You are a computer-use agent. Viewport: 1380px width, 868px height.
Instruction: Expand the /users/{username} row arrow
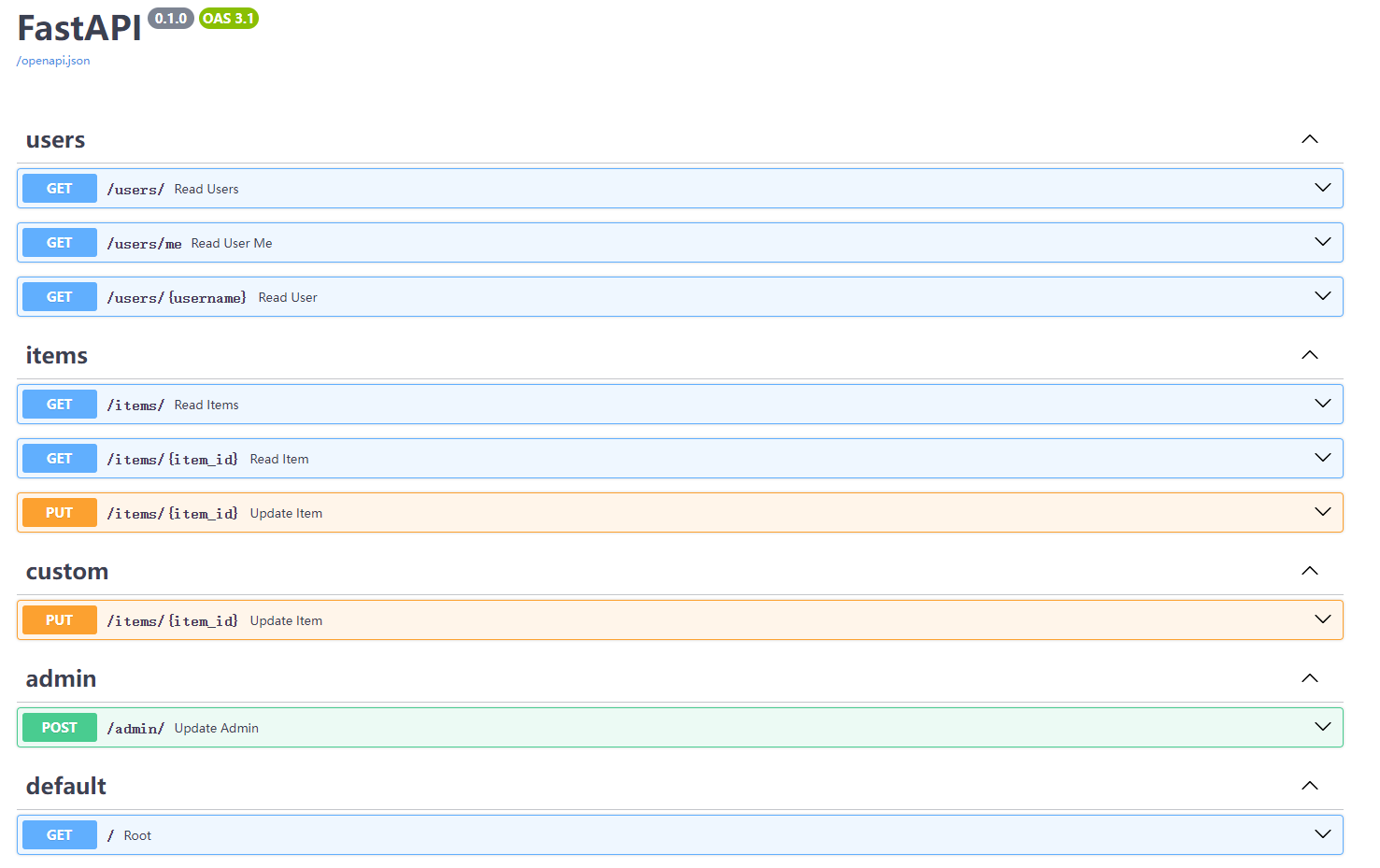click(x=1323, y=296)
